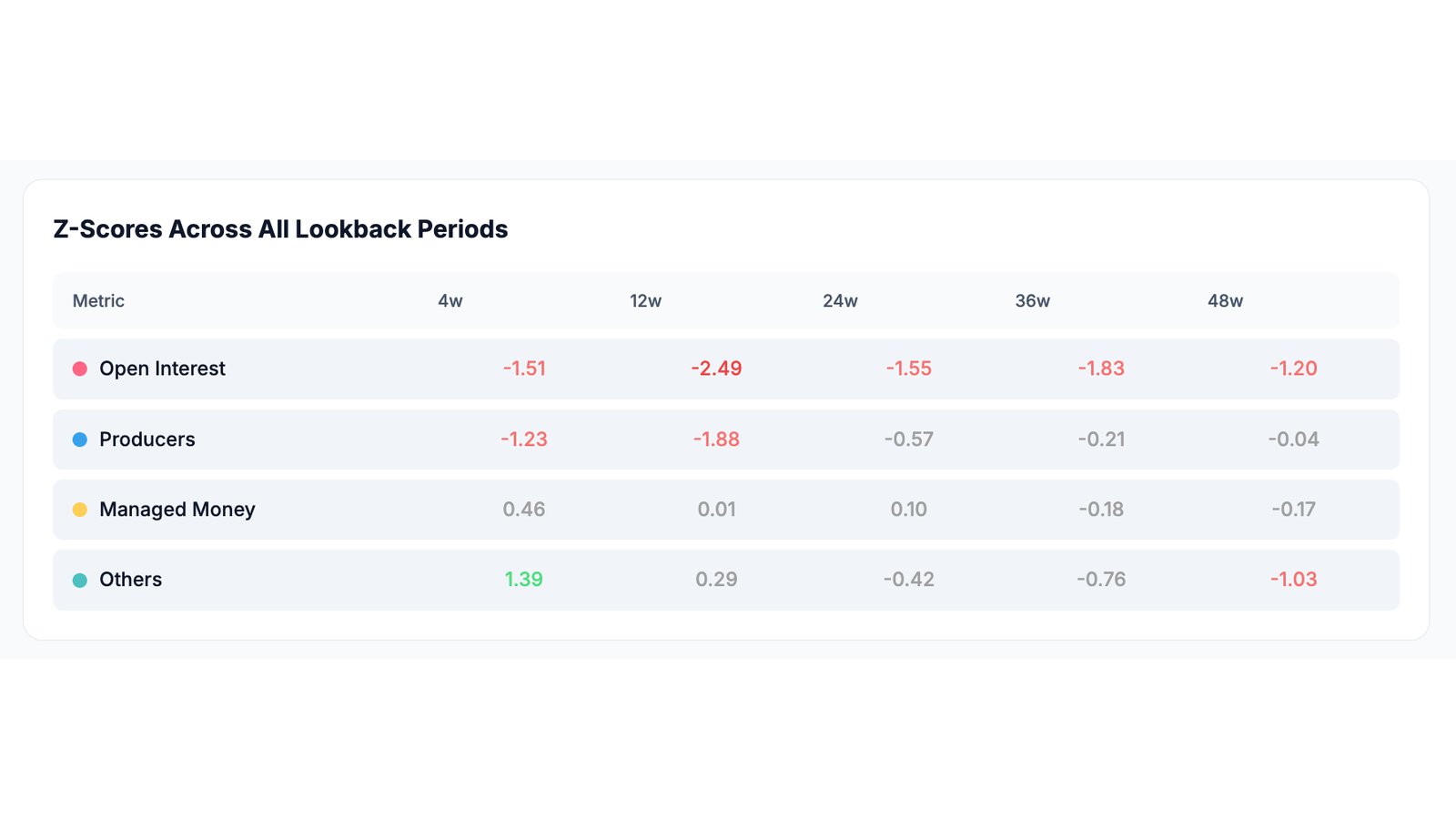Select the 36w column header

coord(1032,301)
